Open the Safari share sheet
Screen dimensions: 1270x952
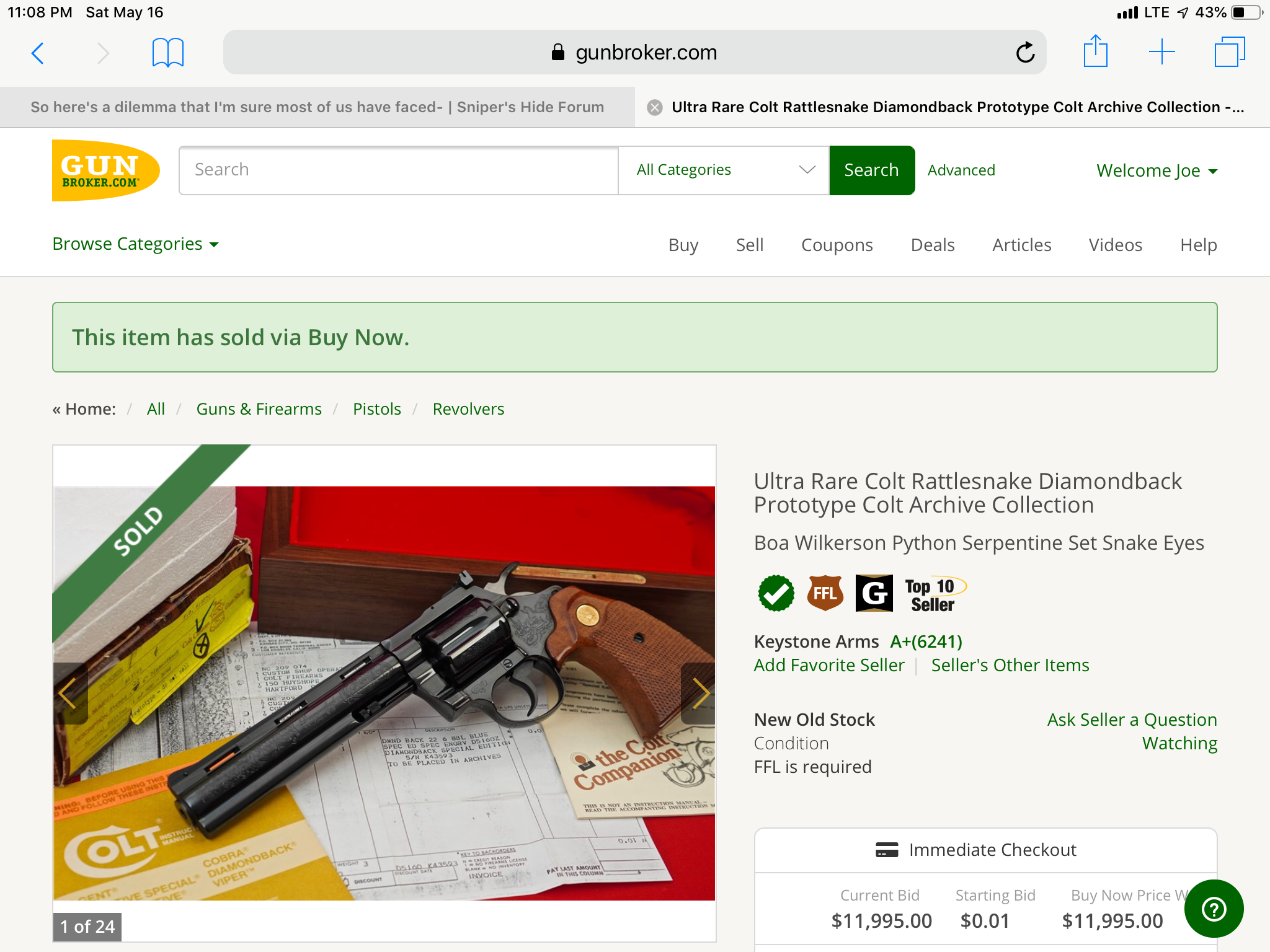point(1096,51)
